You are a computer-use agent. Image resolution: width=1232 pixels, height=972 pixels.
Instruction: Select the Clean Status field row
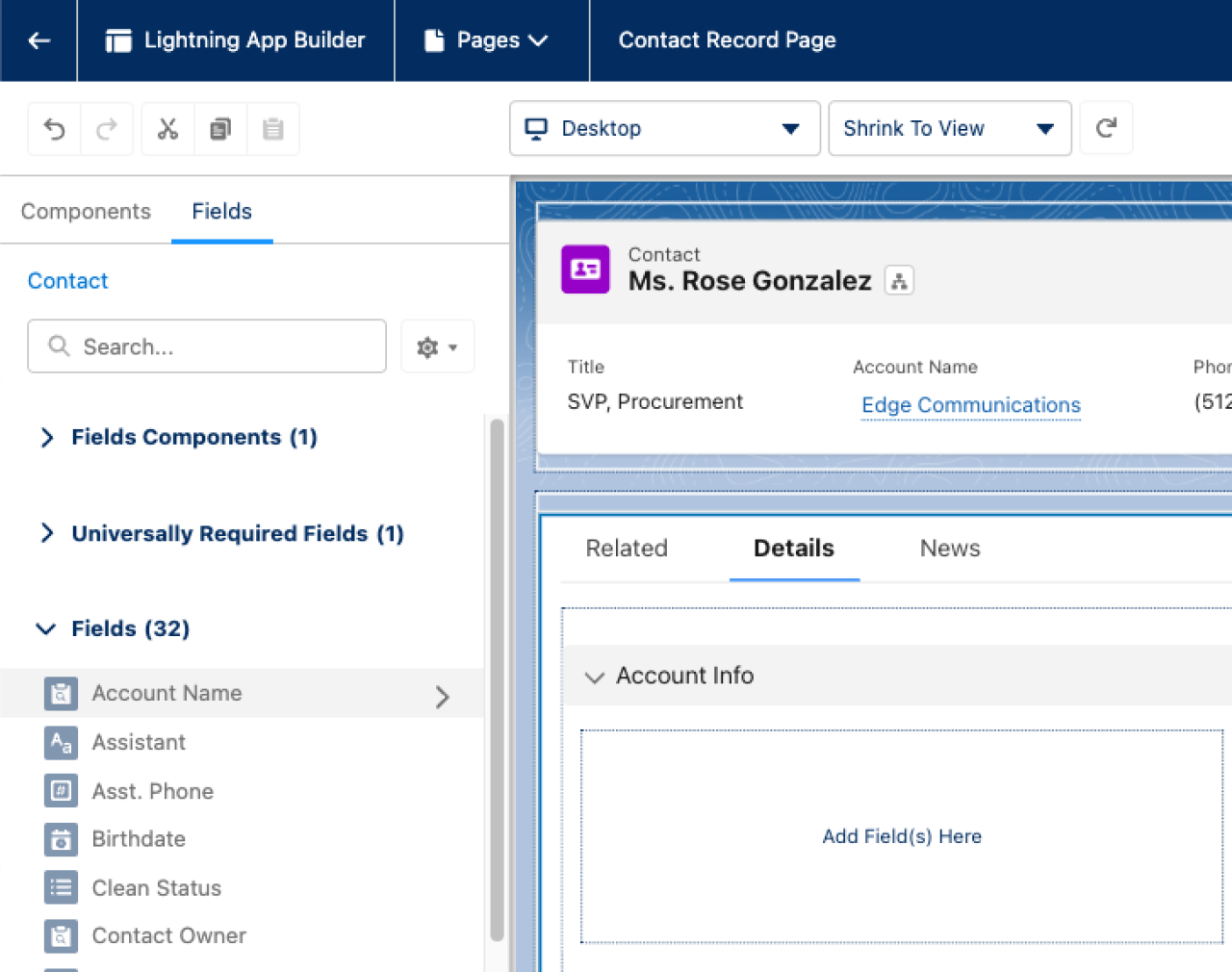tap(241, 887)
